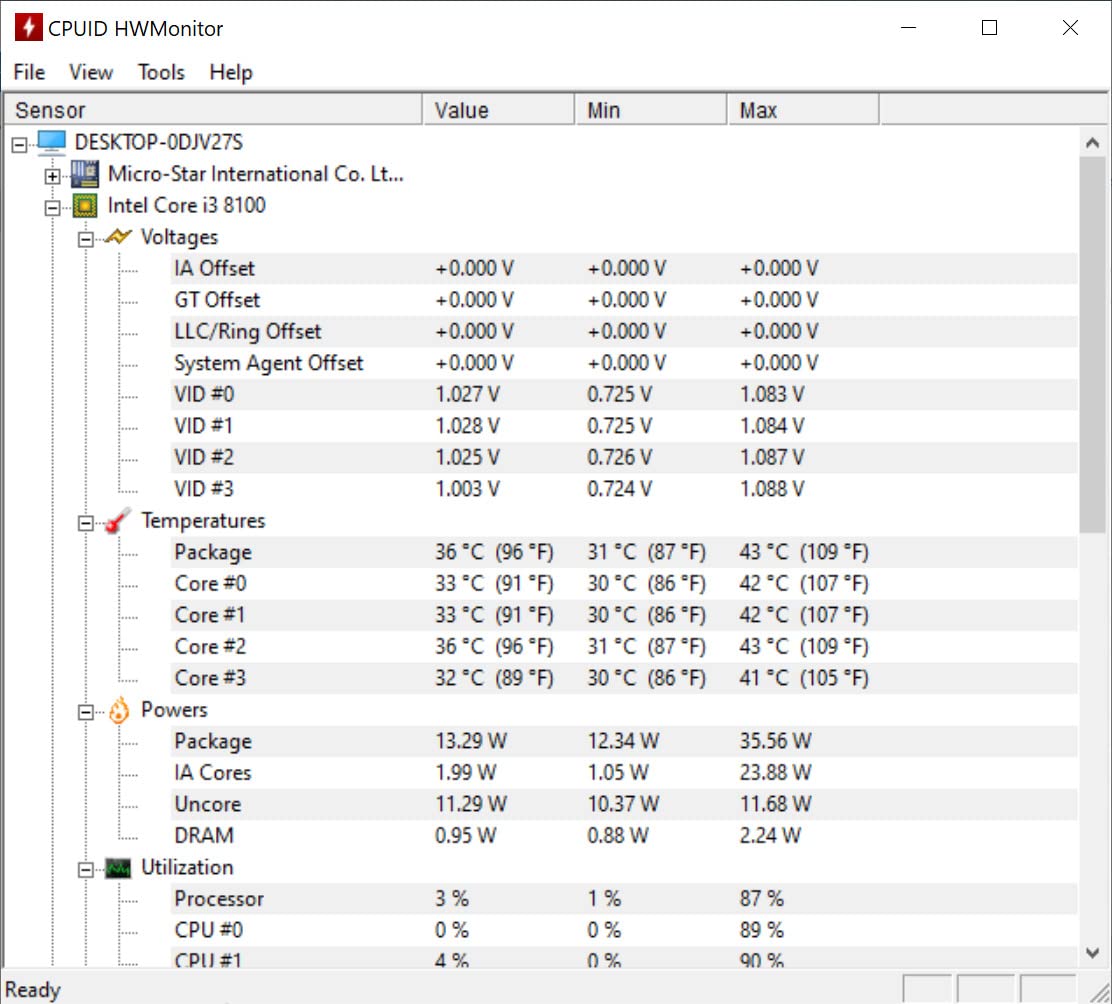The image size is (1112, 1004).
Task: Select the GT Offset row
Action: pyautogui.click(x=624, y=300)
